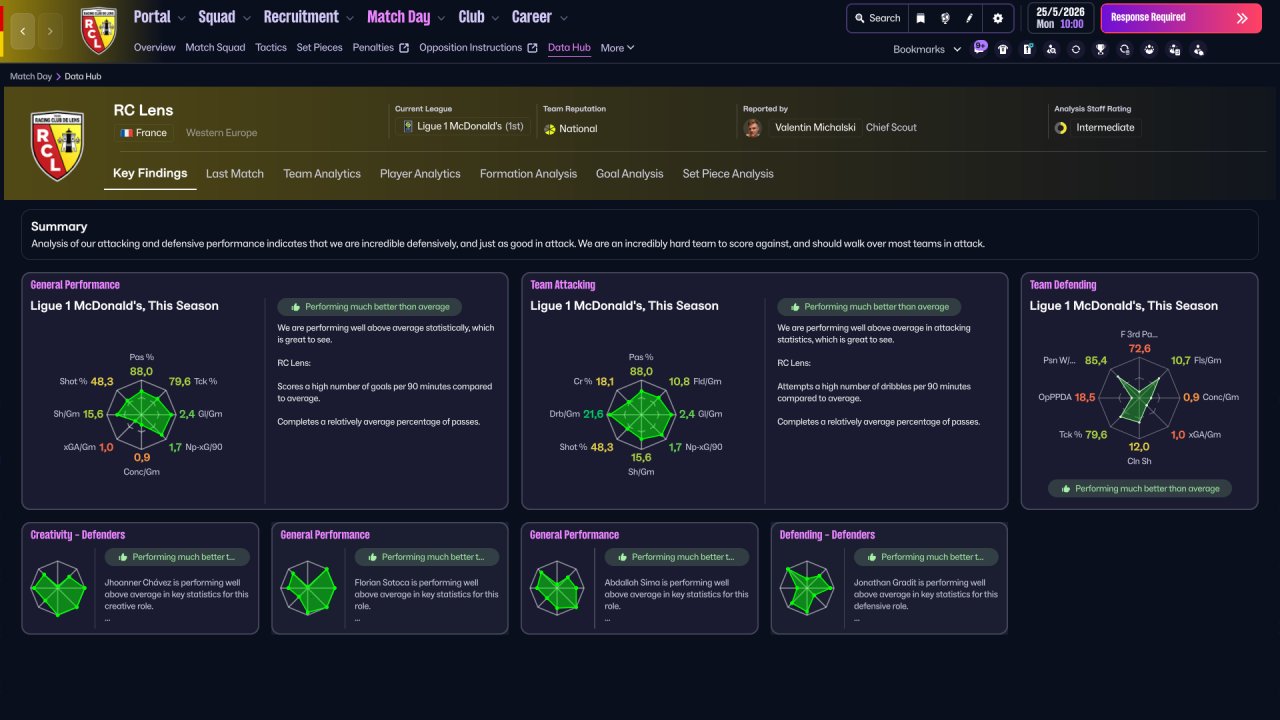Click the National reputation icon
1280x720 pixels.
549,129
